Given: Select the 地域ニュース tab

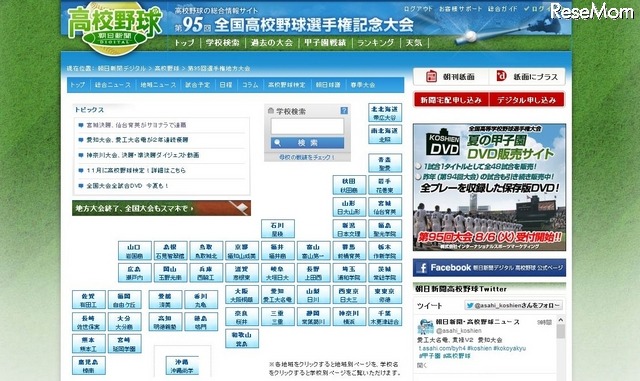Looking at the screenshot, I should [x=158, y=85].
